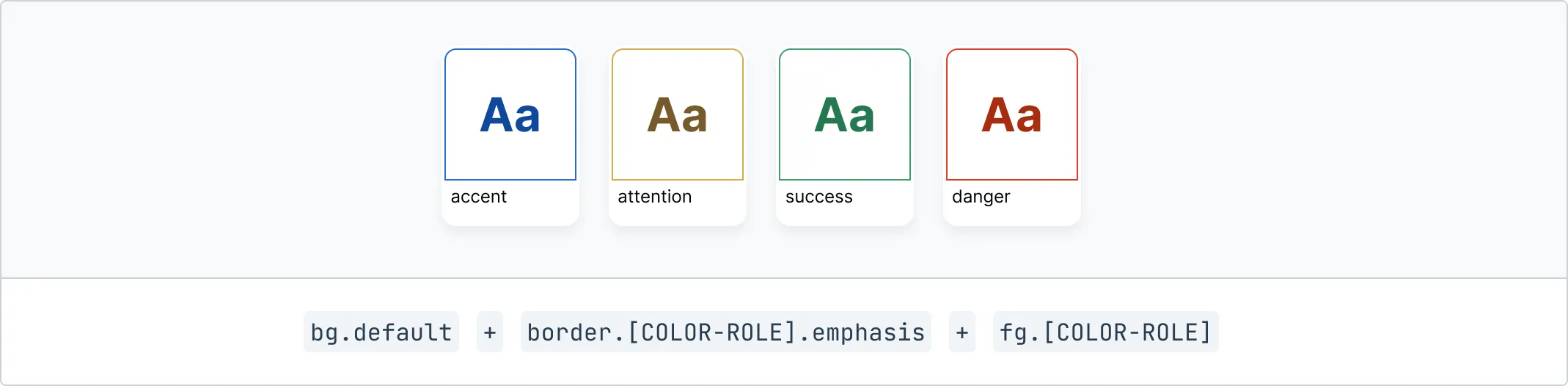The width and height of the screenshot is (1568, 386).
Task: Click the white area under the danger label
Action: pos(1012,216)
